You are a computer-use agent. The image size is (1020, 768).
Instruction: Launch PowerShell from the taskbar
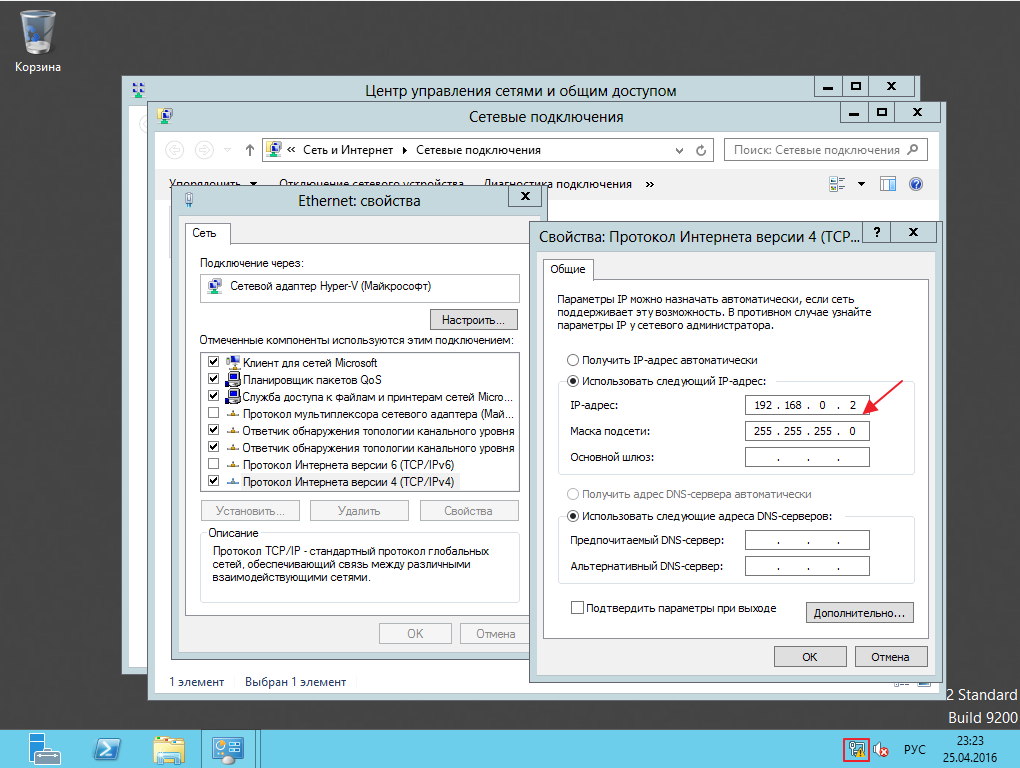(107, 749)
